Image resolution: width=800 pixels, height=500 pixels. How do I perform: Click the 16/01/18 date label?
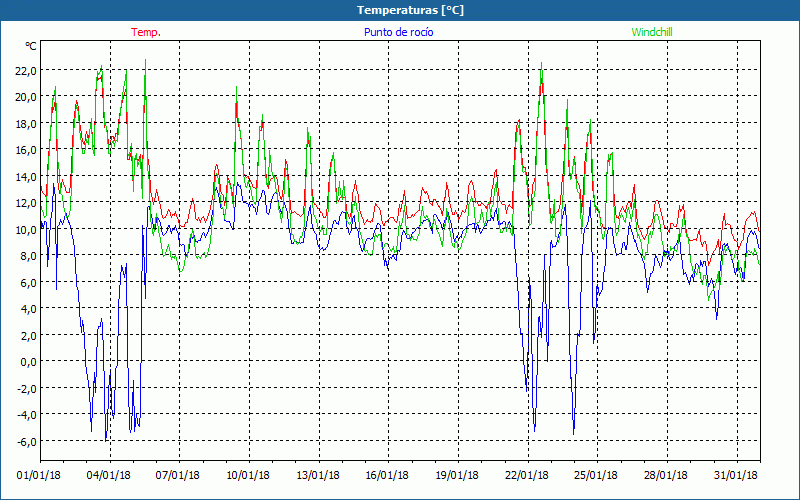[x=387, y=476]
